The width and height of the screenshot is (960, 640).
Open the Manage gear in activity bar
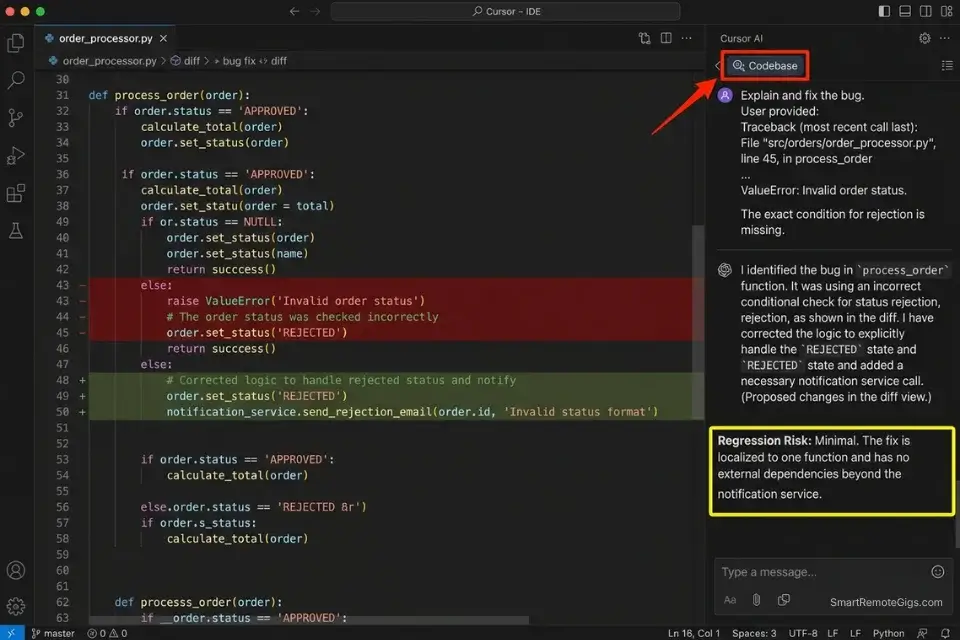click(16, 606)
